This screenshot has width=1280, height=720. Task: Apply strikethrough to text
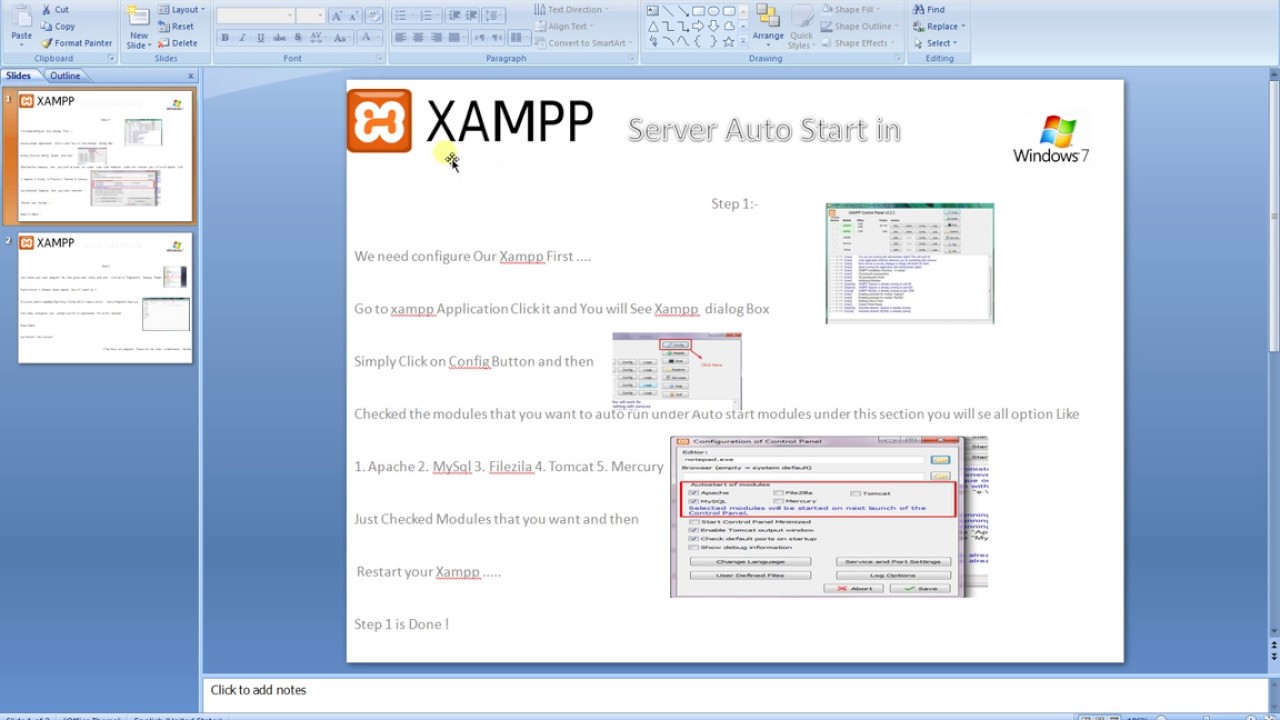(278, 38)
